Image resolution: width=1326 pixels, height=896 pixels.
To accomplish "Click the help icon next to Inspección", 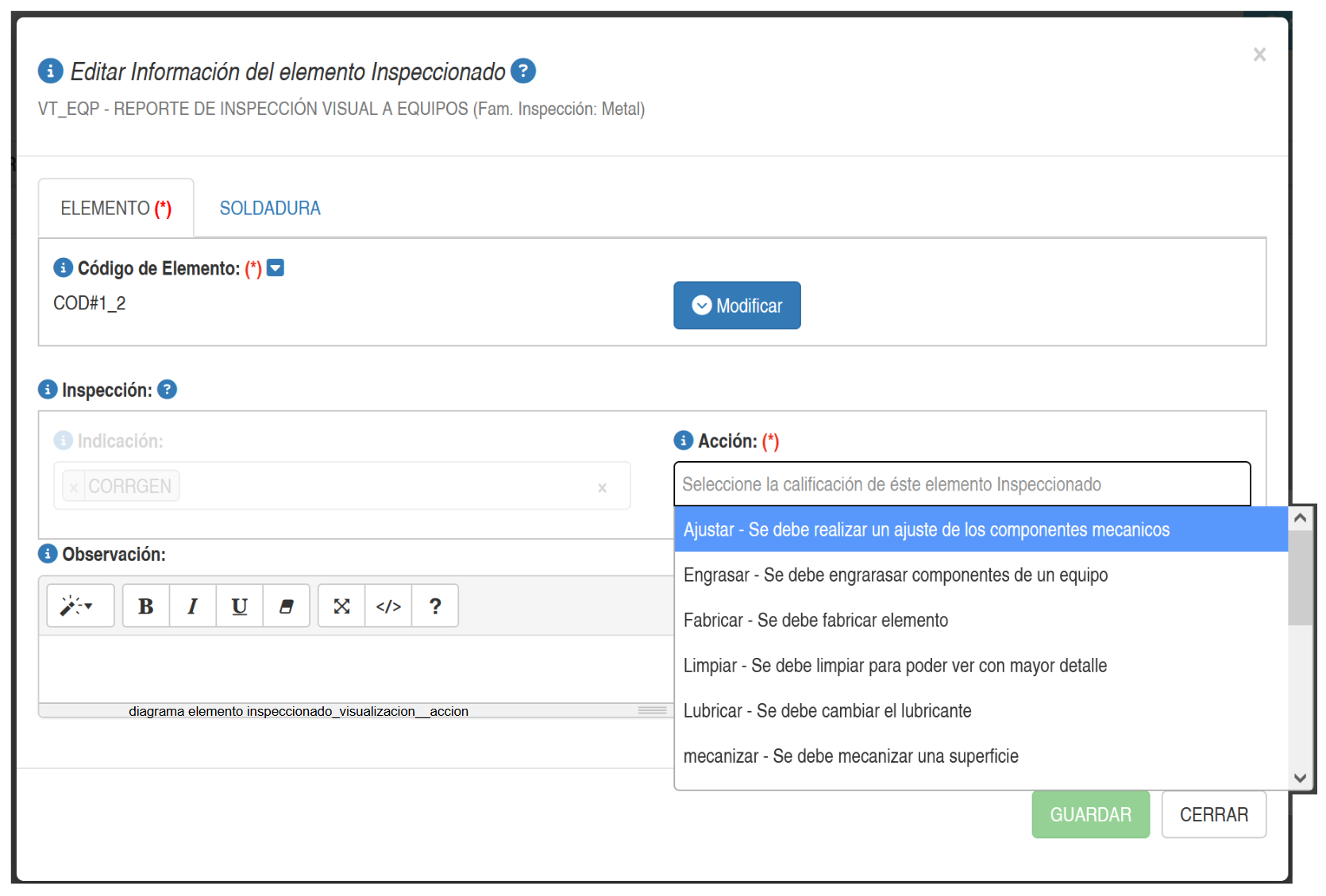I will (167, 390).
